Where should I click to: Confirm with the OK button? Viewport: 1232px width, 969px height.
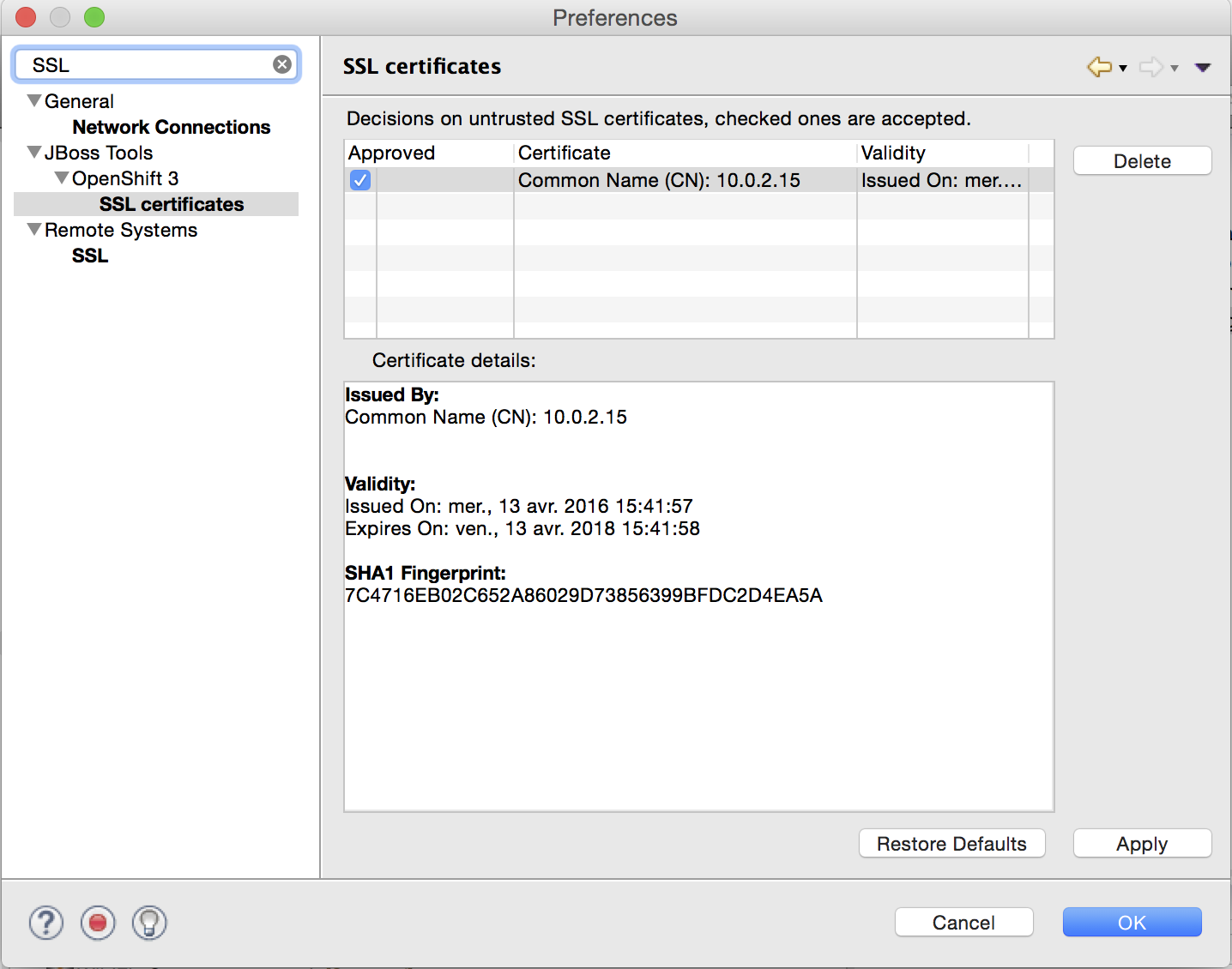pyautogui.click(x=1132, y=923)
